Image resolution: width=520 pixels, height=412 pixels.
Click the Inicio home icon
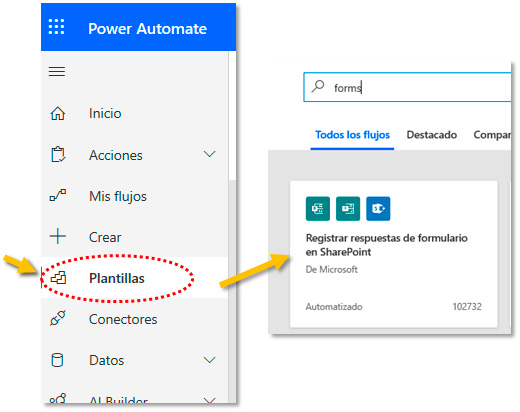[58, 113]
